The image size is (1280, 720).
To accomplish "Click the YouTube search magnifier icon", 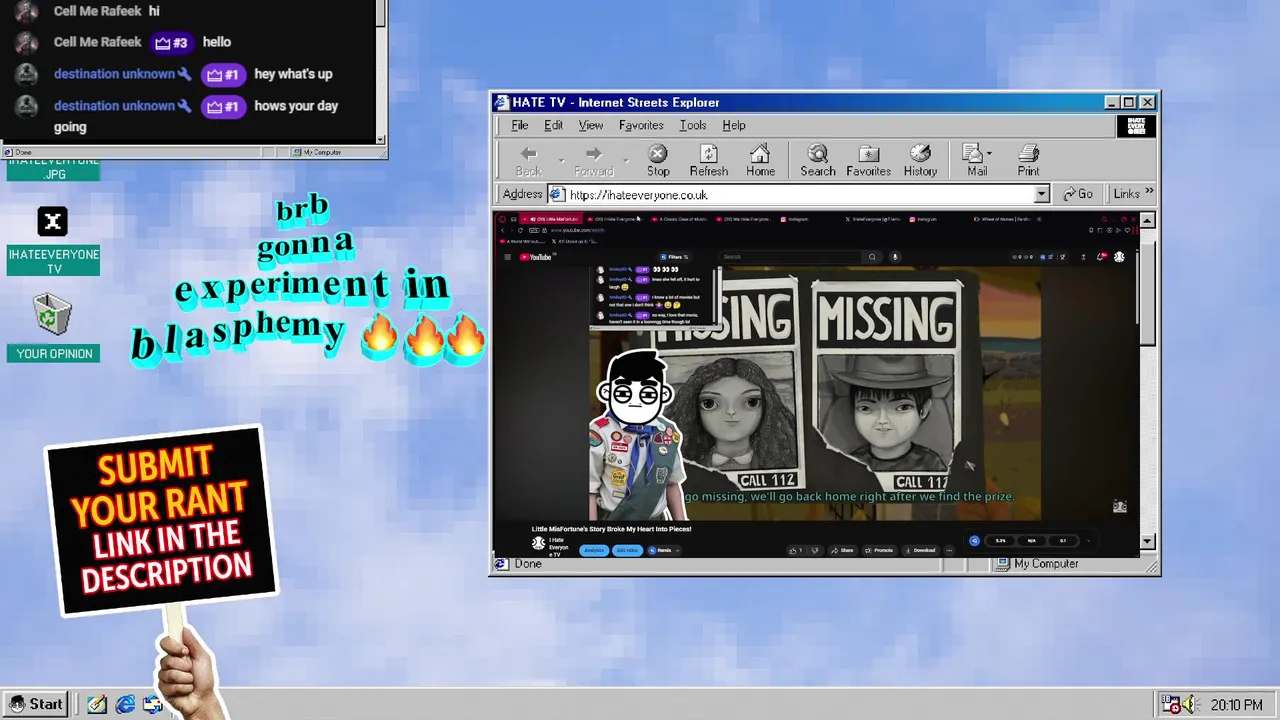I will click(x=872, y=257).
